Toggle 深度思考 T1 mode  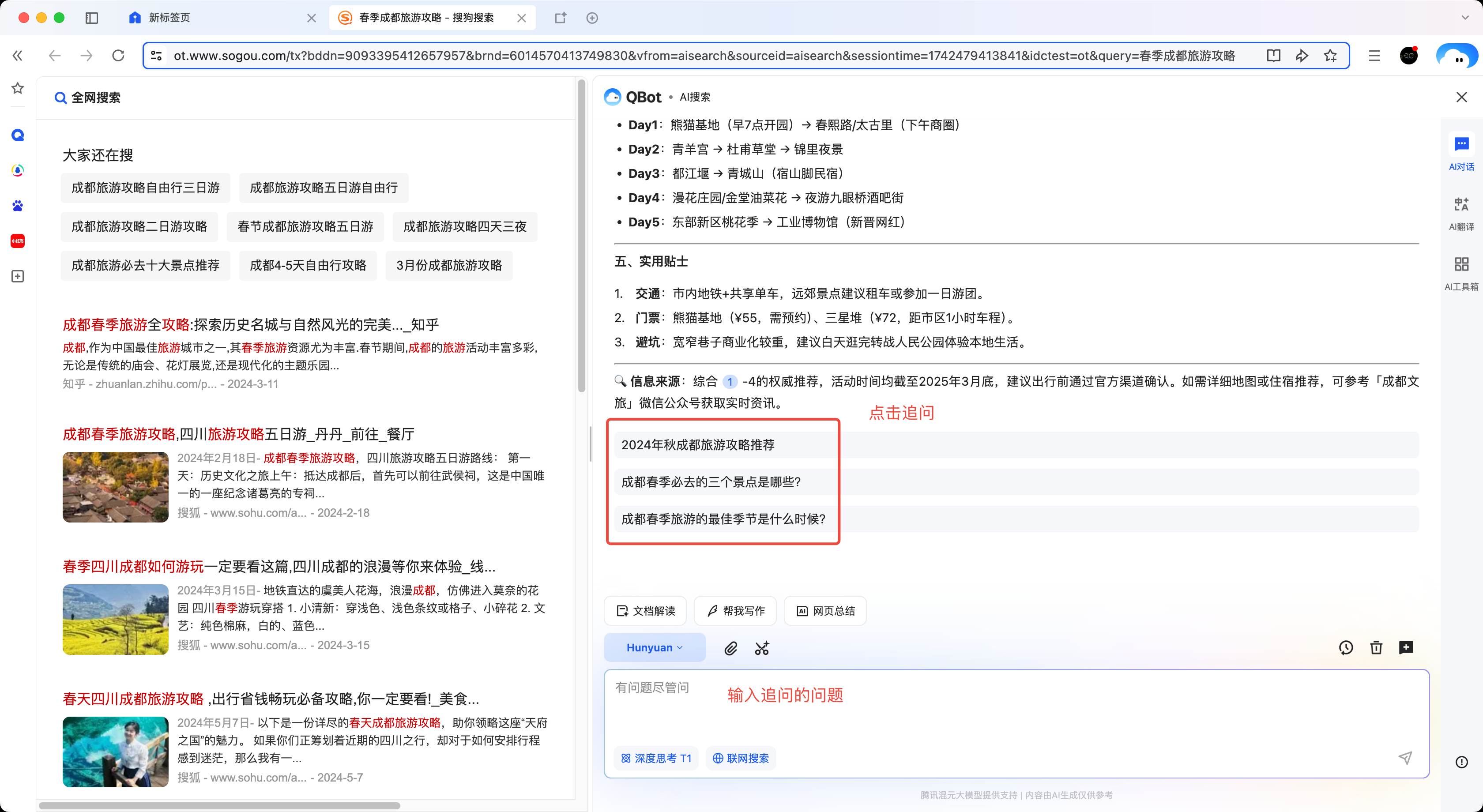656,758
